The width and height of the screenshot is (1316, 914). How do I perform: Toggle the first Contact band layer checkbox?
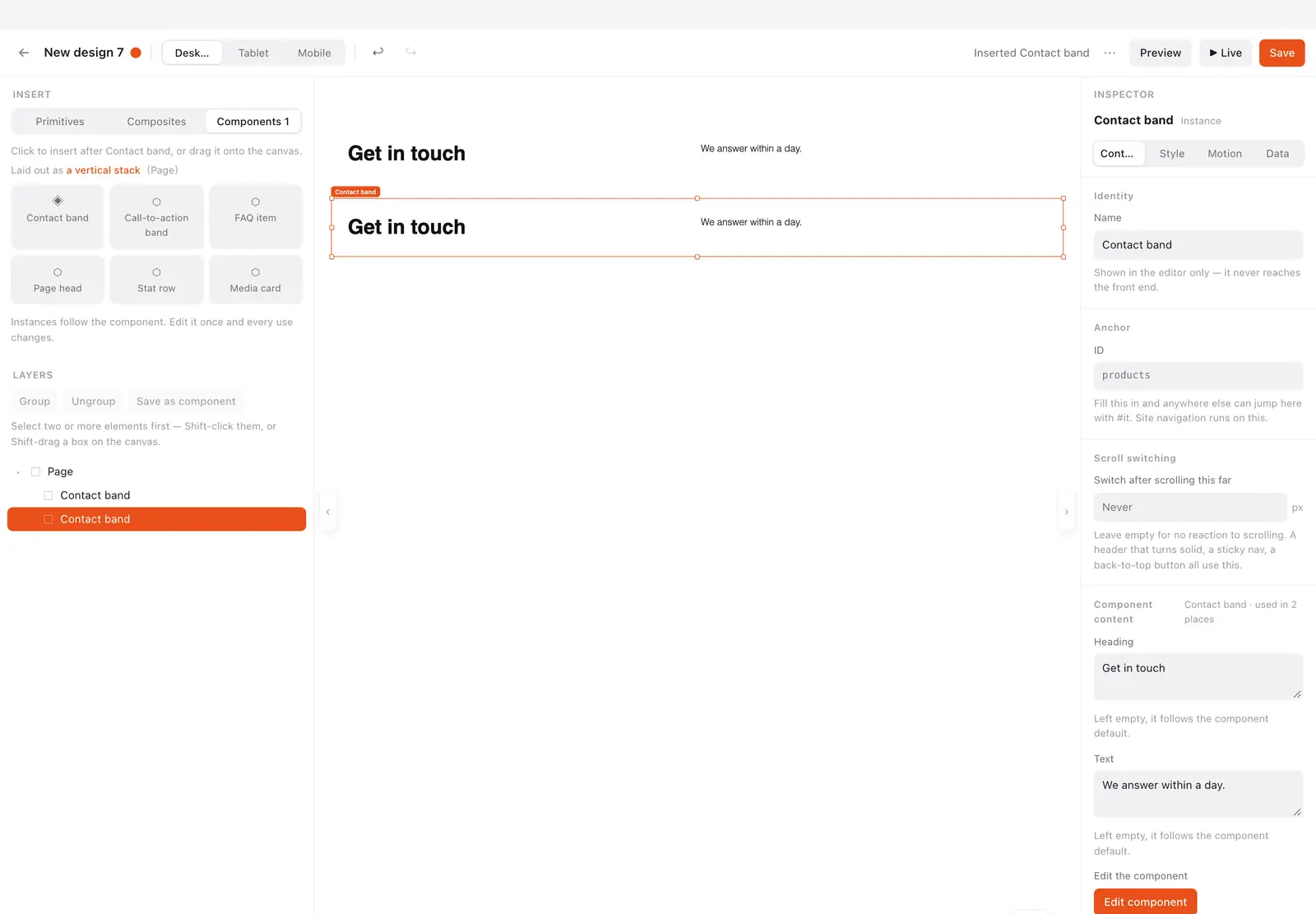(x=49, y=495)
